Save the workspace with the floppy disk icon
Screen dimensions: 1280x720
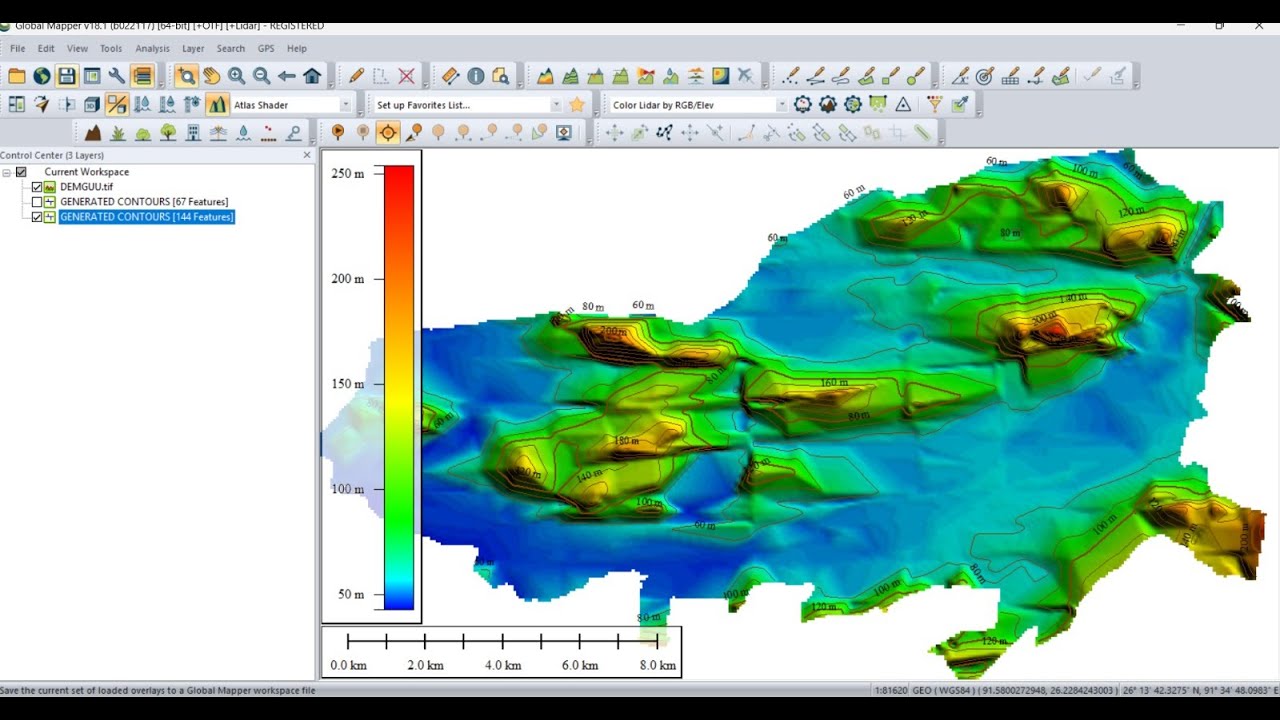pos(66,76)
